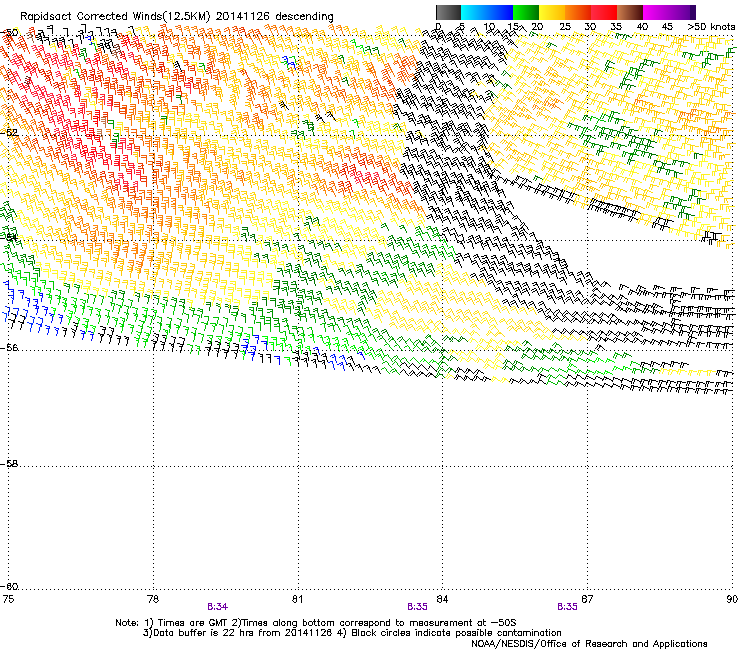The image size is (740, 650).
Task: Click the longitude label '81'
Action: point(297,599)
